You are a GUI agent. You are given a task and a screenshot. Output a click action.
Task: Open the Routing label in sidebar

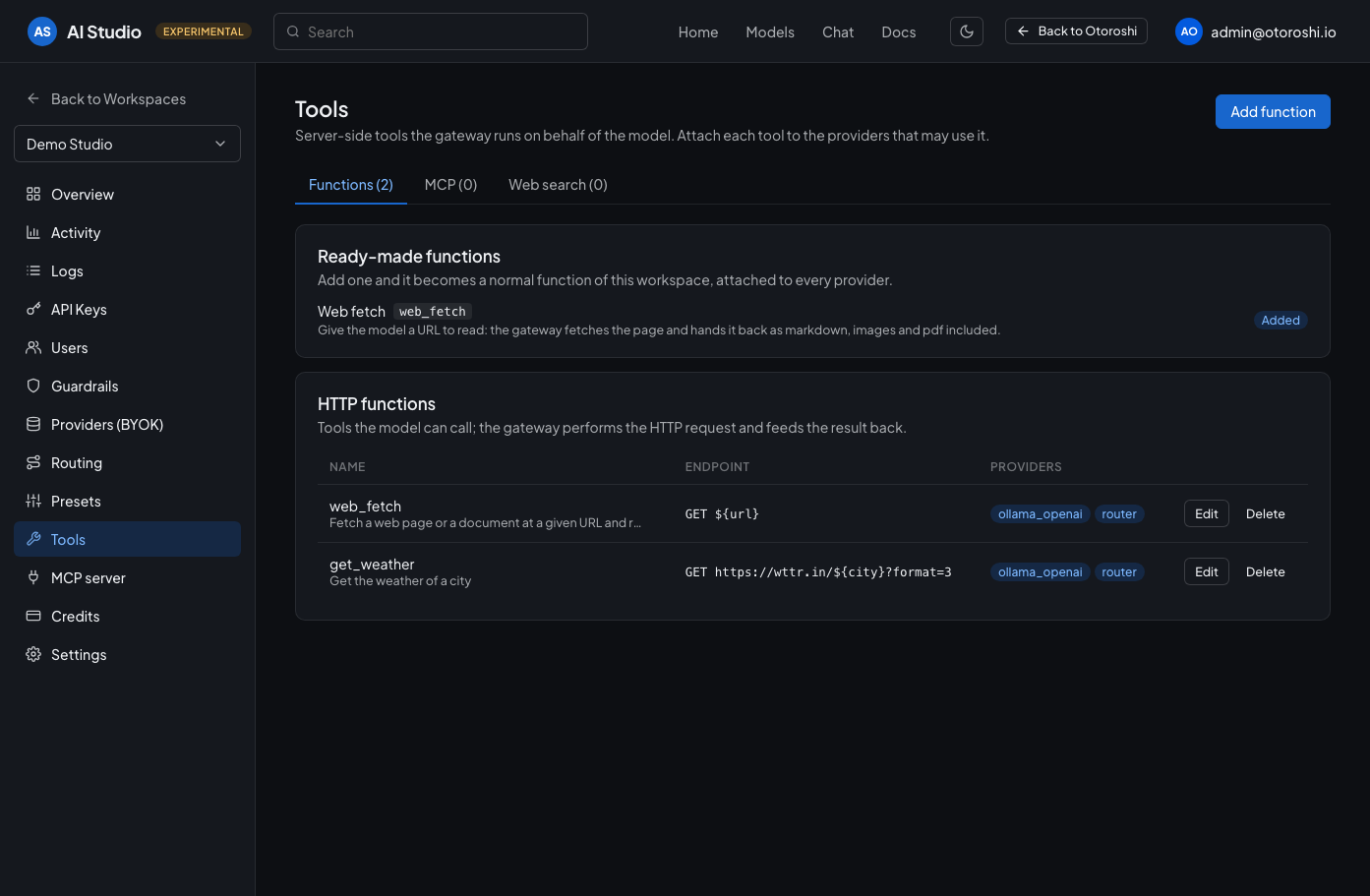[77, 462]
